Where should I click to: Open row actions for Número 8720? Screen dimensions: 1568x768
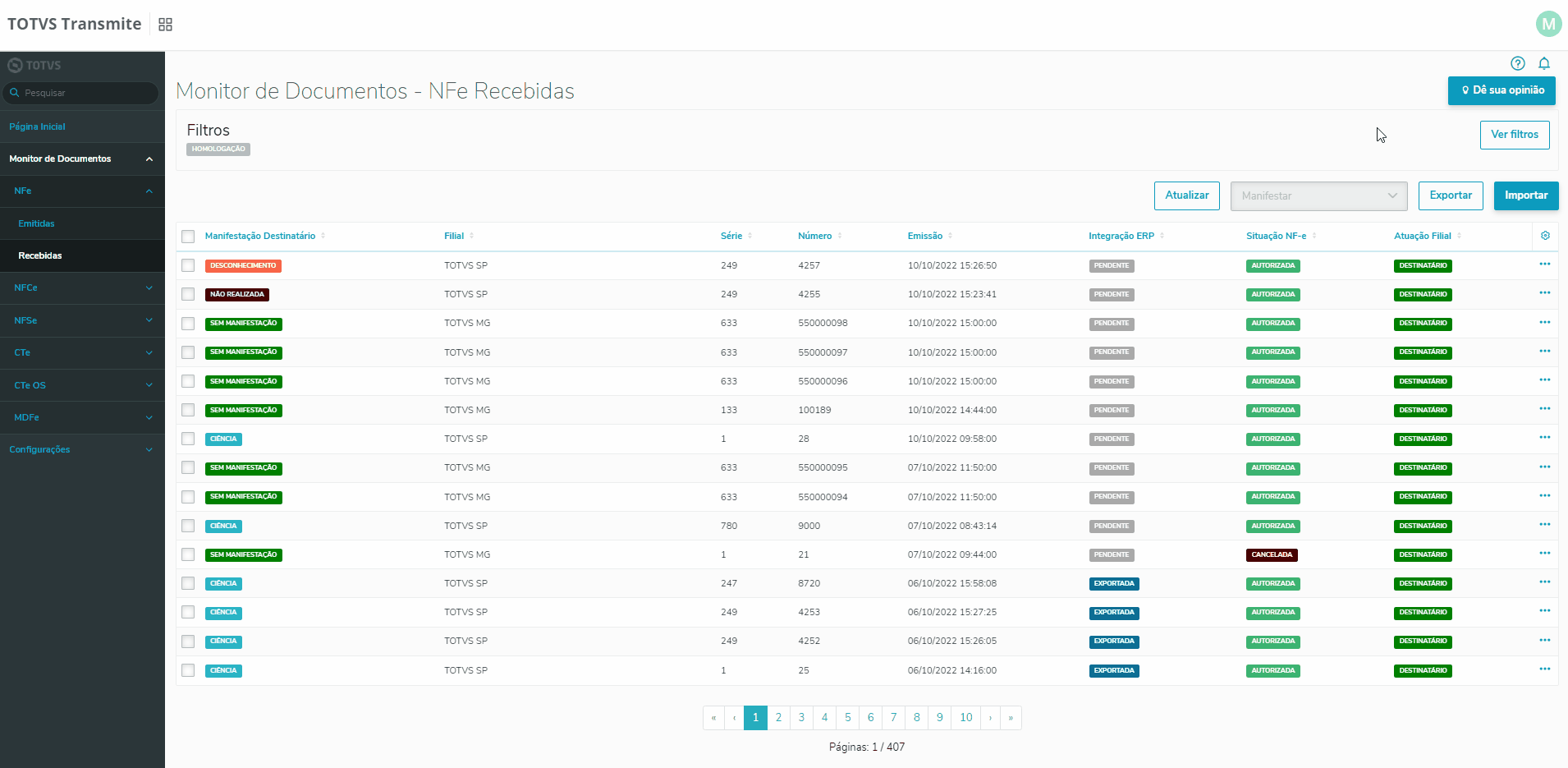tap(1545, 582)
